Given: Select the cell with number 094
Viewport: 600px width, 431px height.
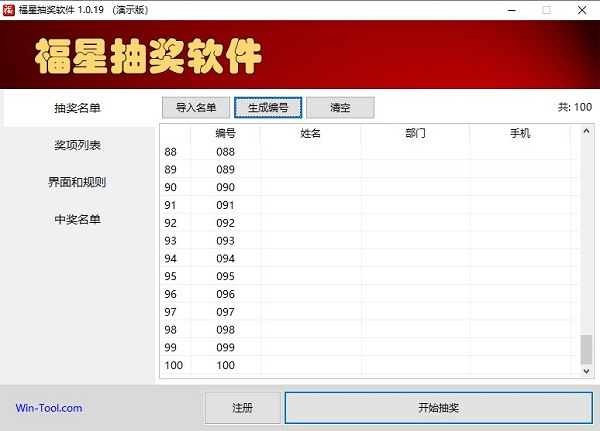Looking at the screenshot, I should pos(225,258).
